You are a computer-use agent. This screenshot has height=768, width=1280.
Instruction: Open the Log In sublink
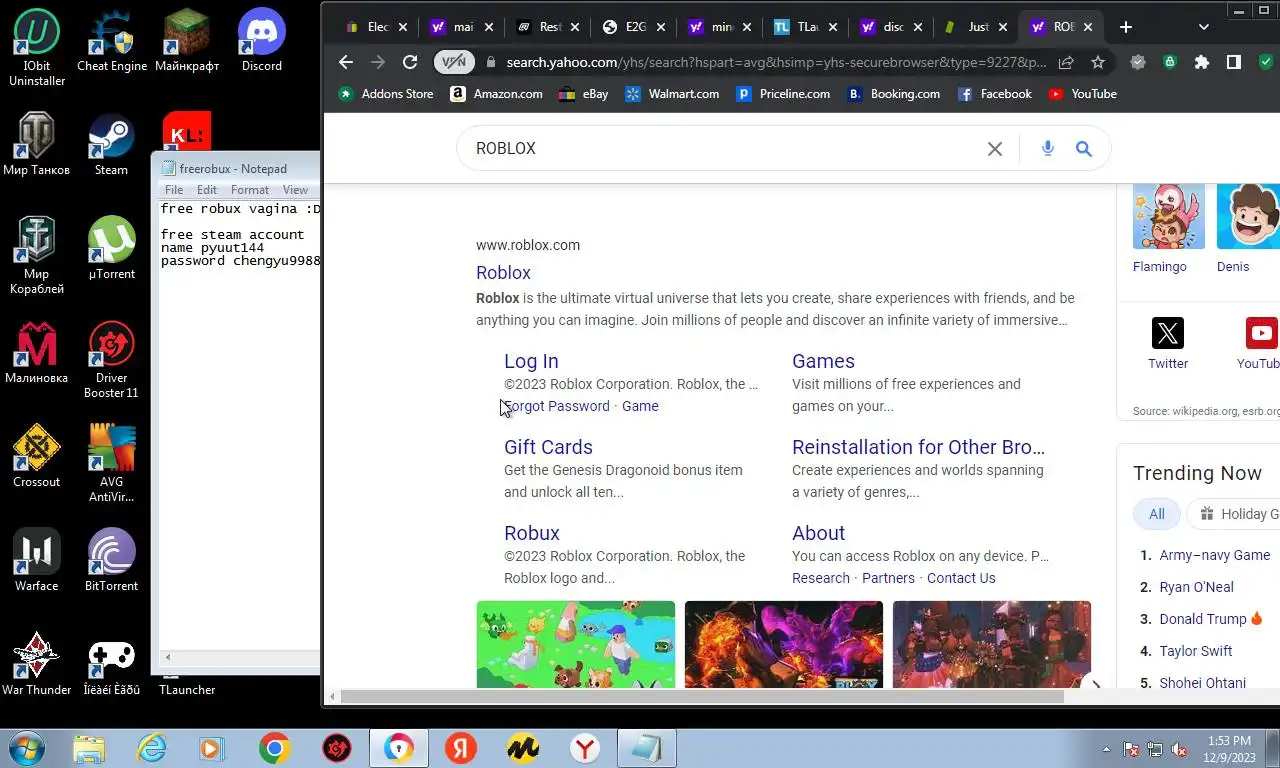tap(531, 361)
